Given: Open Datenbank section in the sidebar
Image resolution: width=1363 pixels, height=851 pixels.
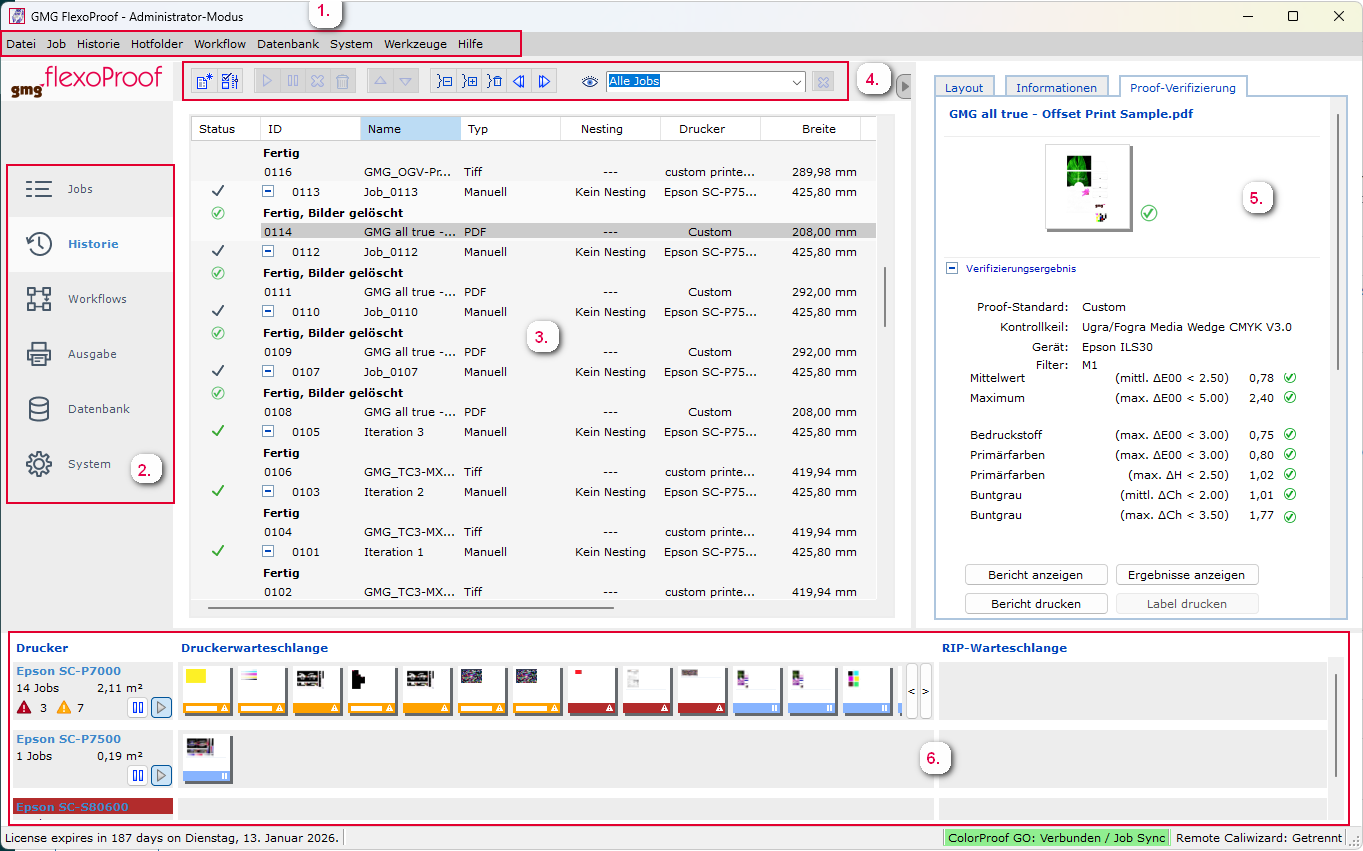Looking at the screenshot, I should click(x=91, y=409).
